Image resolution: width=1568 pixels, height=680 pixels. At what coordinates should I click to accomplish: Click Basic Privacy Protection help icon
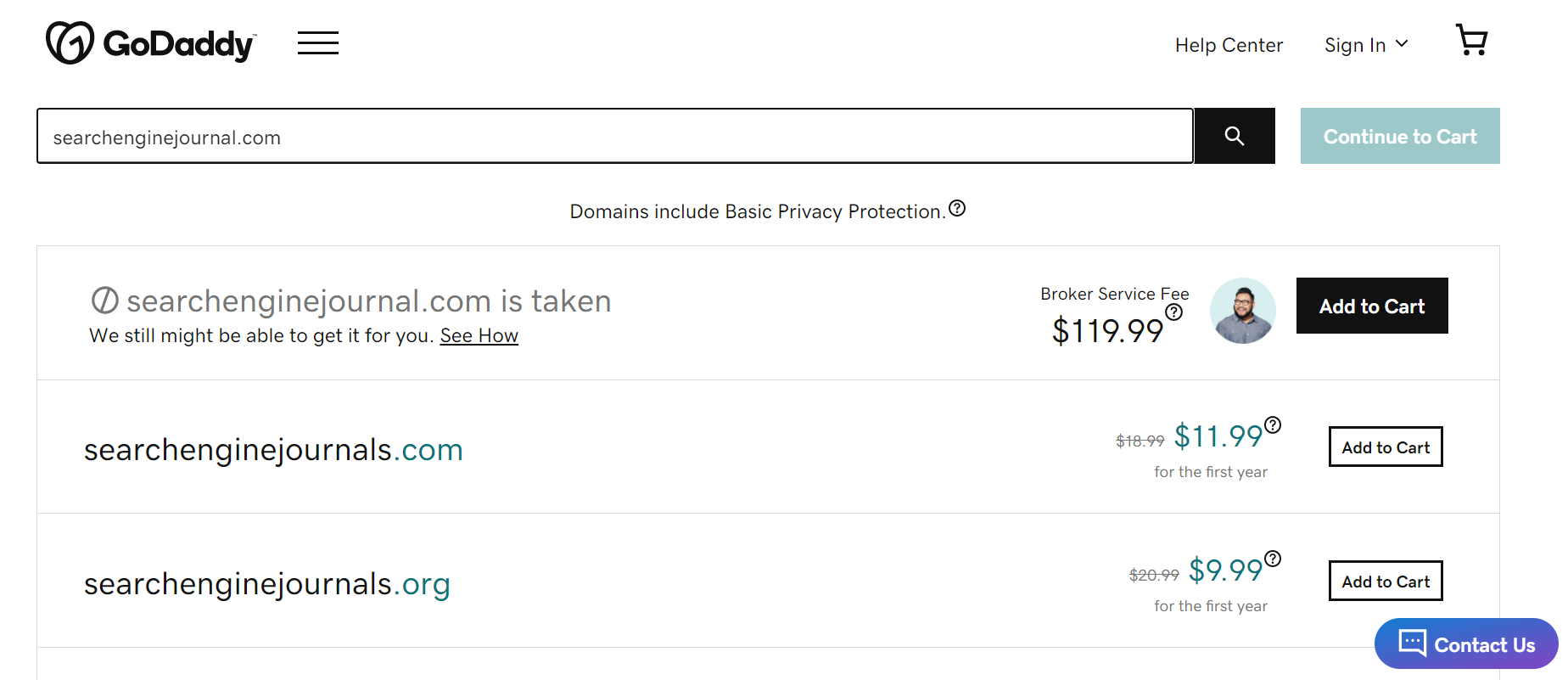[957, 208]
